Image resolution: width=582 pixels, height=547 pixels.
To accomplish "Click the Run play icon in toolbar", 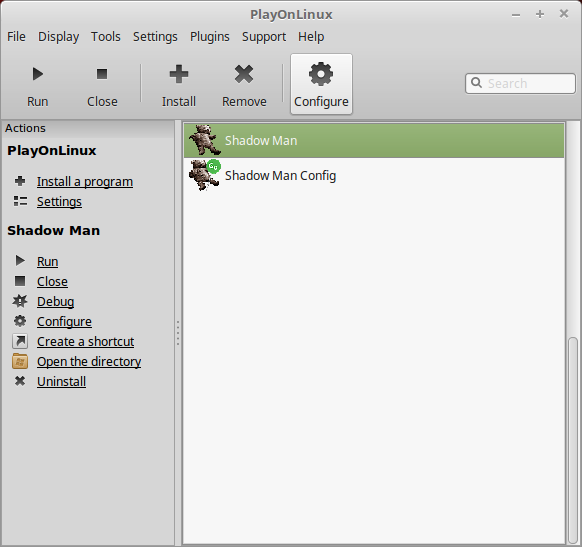I will (37, 74).
